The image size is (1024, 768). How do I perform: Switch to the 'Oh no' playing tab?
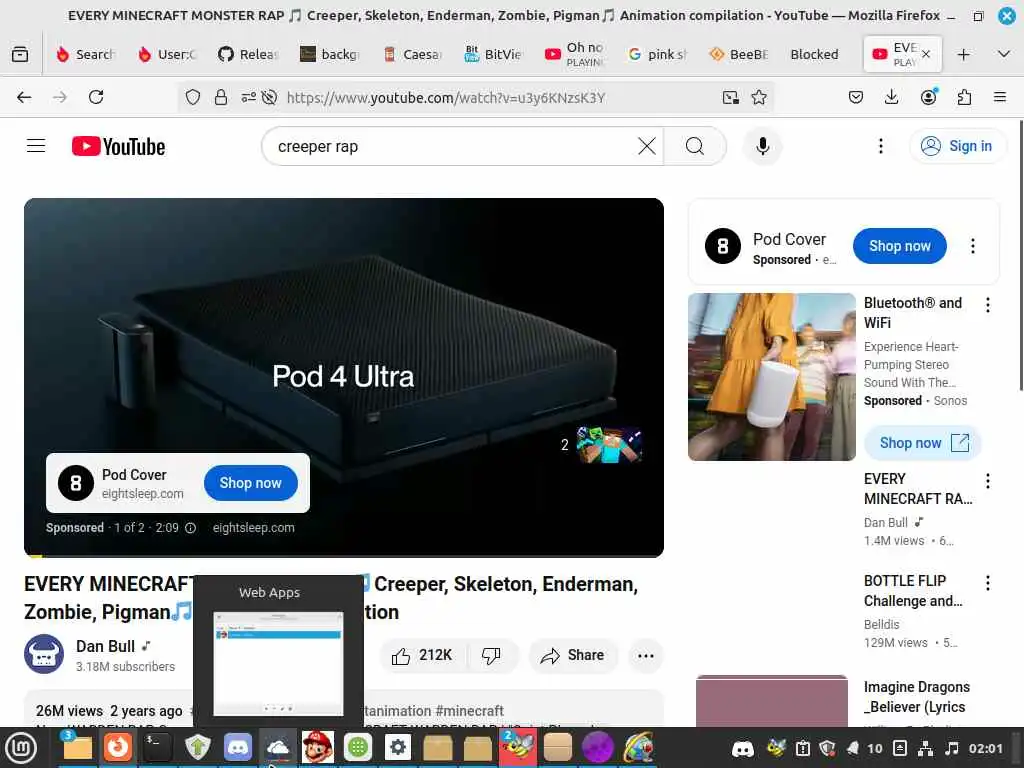pos(576,54)
